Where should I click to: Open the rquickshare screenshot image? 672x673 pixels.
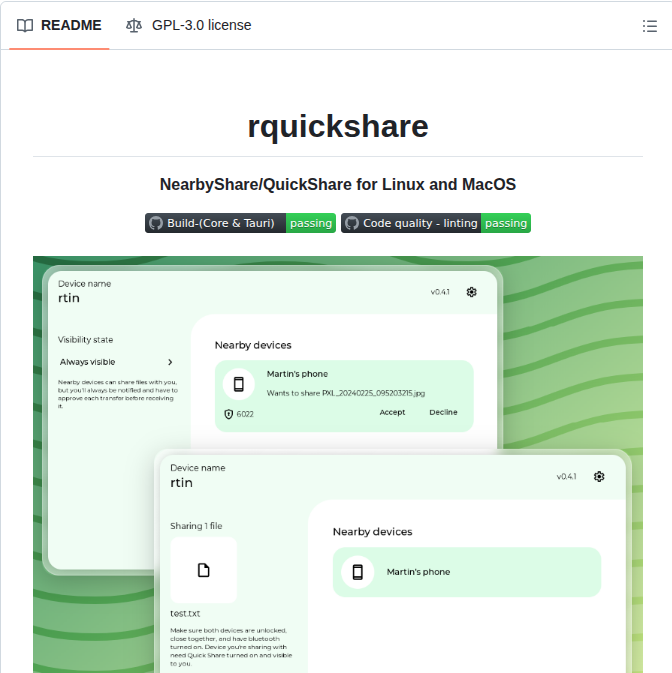[x=338, y=464]
